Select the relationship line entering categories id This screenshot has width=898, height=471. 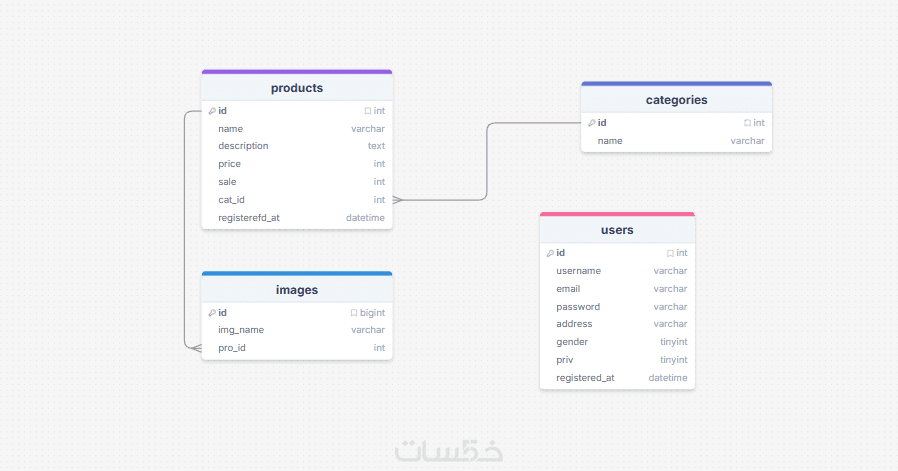coord(535,123)
